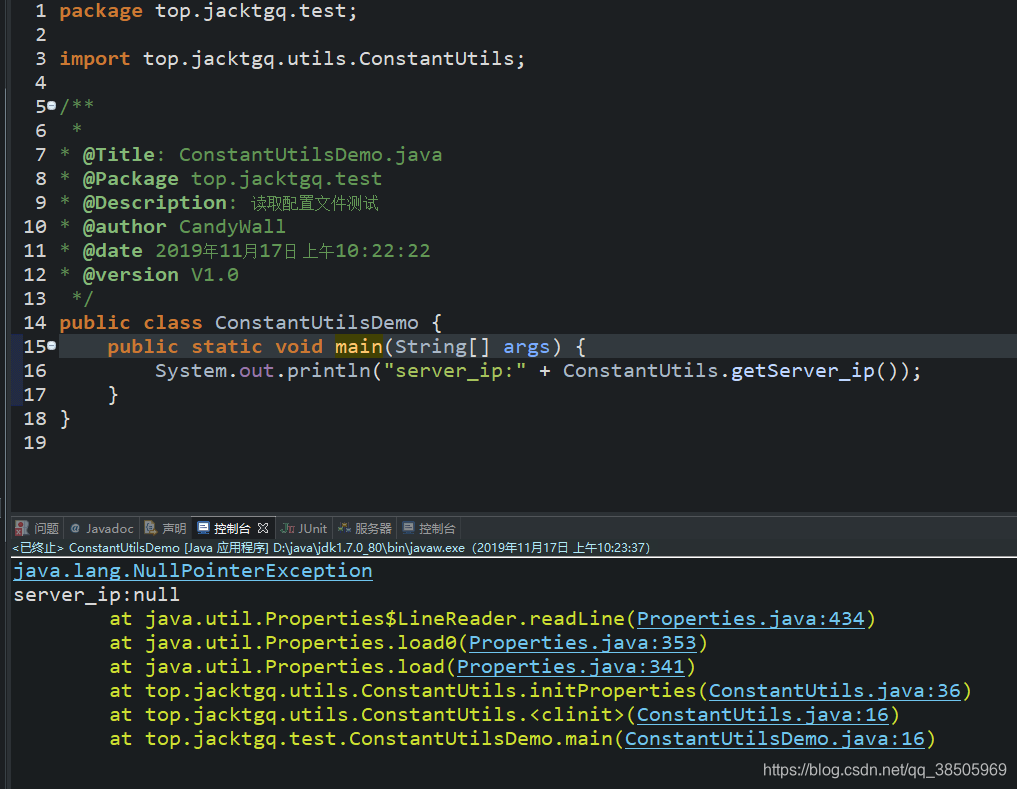This screenshot has height=789, width=1017.
Task: Click the @Title ConstantUtilsDemo.java comment line
Action: (251, 154)
